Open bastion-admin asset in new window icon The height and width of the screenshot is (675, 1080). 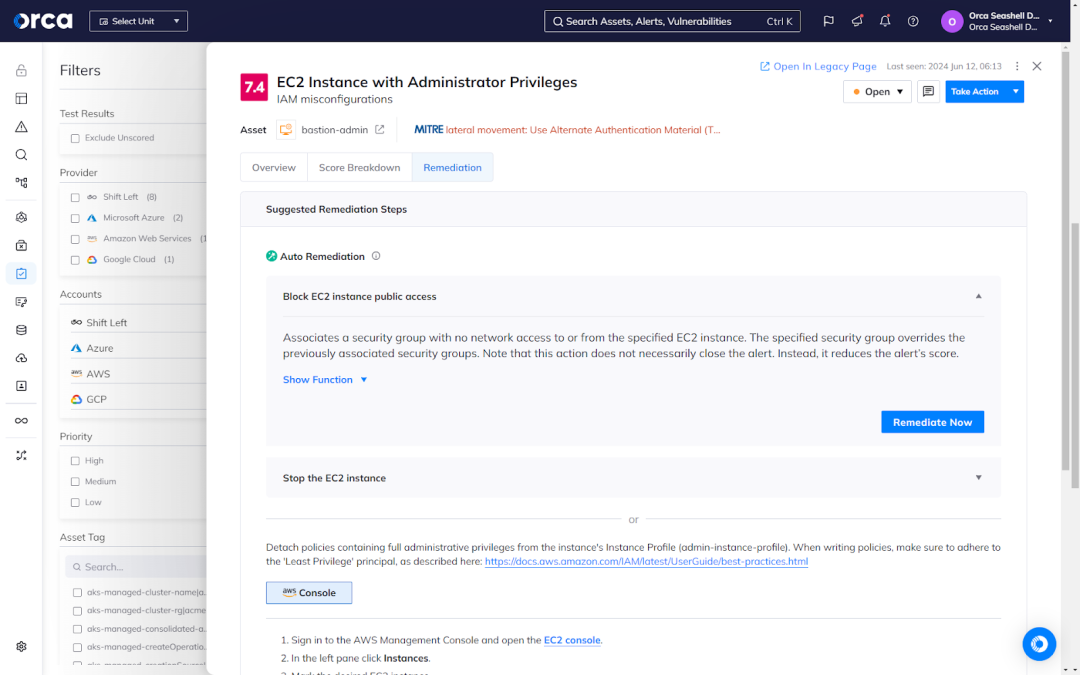click(380, 129)
